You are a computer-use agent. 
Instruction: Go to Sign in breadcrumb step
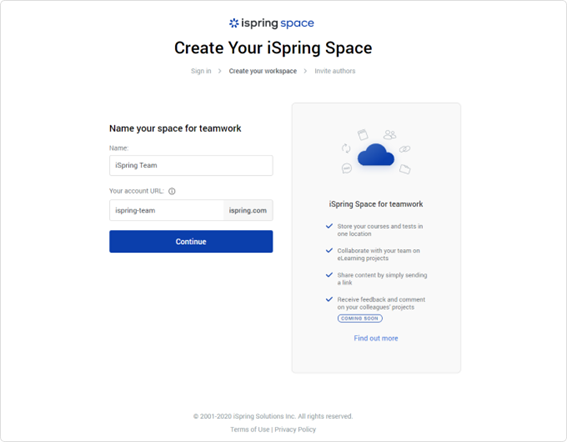pos(201,71)
